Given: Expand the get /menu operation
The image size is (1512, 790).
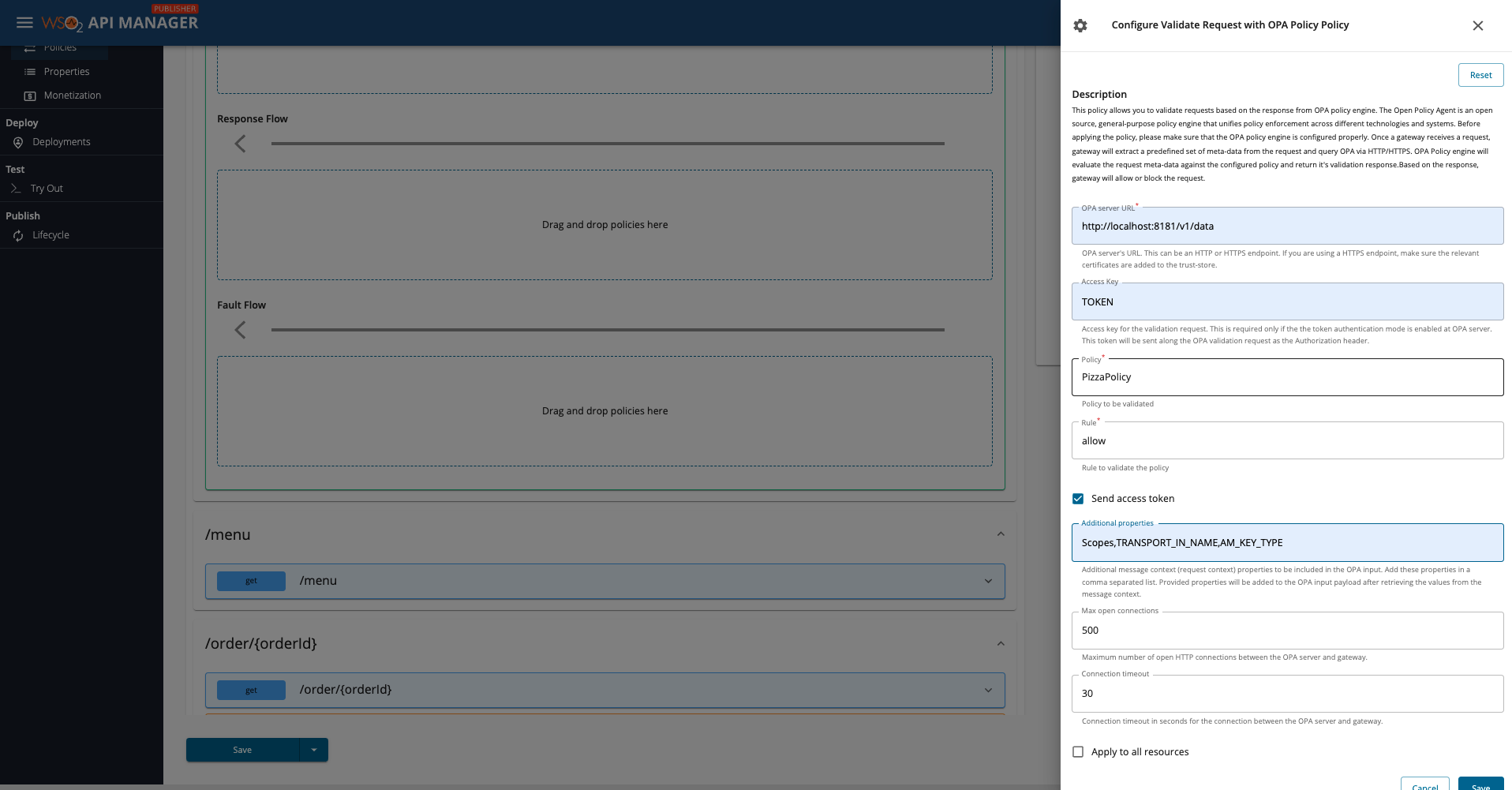Looking at the screenshot, I should 988,582.
